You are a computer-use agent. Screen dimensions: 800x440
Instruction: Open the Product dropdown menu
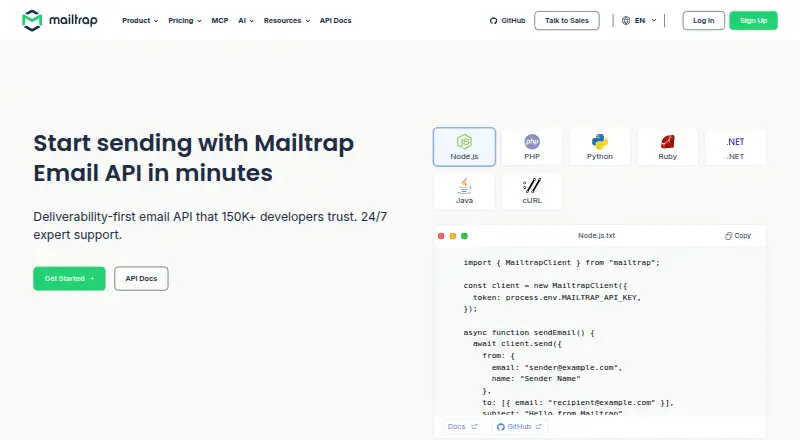(x=140, y=20)
